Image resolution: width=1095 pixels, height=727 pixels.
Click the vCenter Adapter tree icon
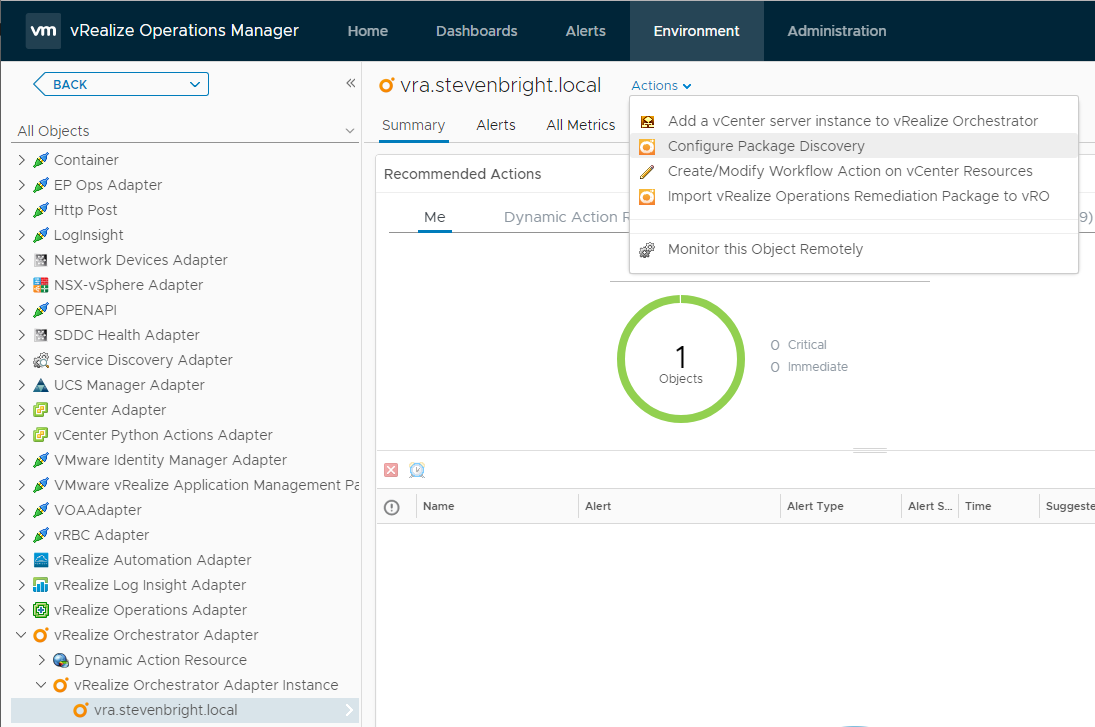click(x=41, y=410)
